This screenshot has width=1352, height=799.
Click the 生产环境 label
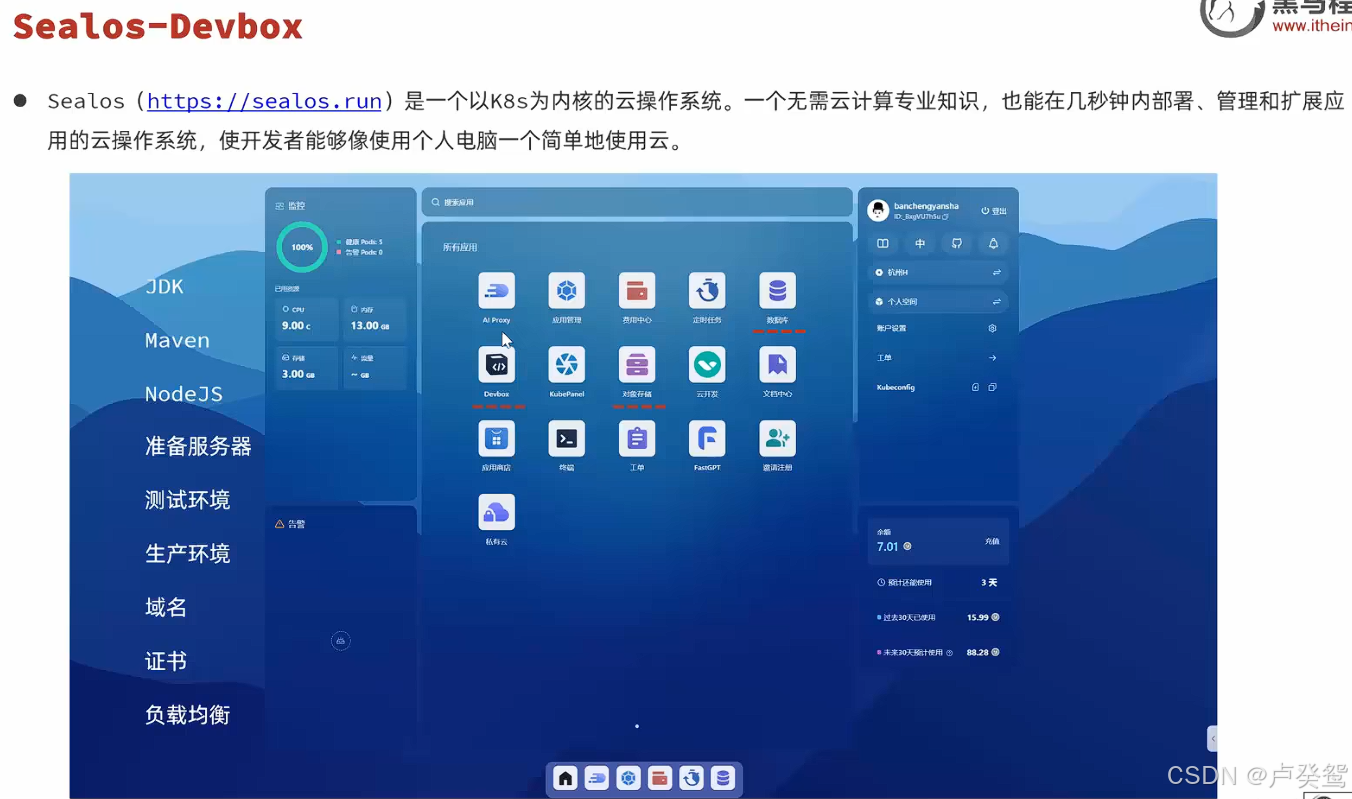pyautogui.click(x=188, y=554)
